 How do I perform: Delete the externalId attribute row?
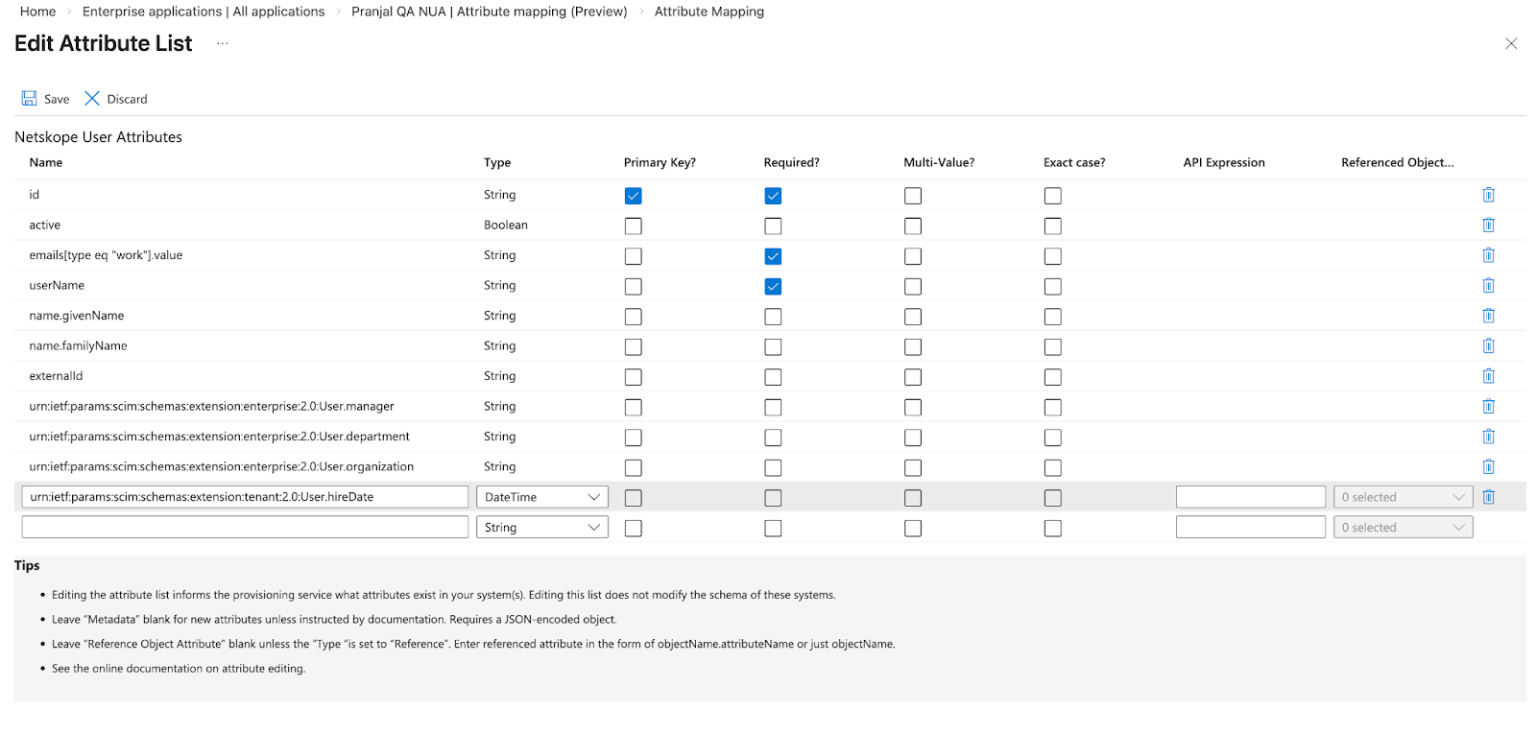[x=1488, y=376]
